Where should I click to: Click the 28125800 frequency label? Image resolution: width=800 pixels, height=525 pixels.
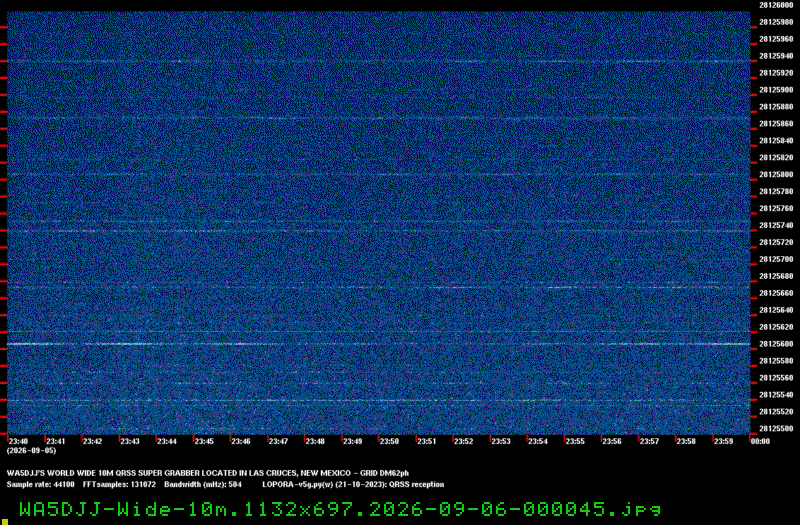(776, 174)
